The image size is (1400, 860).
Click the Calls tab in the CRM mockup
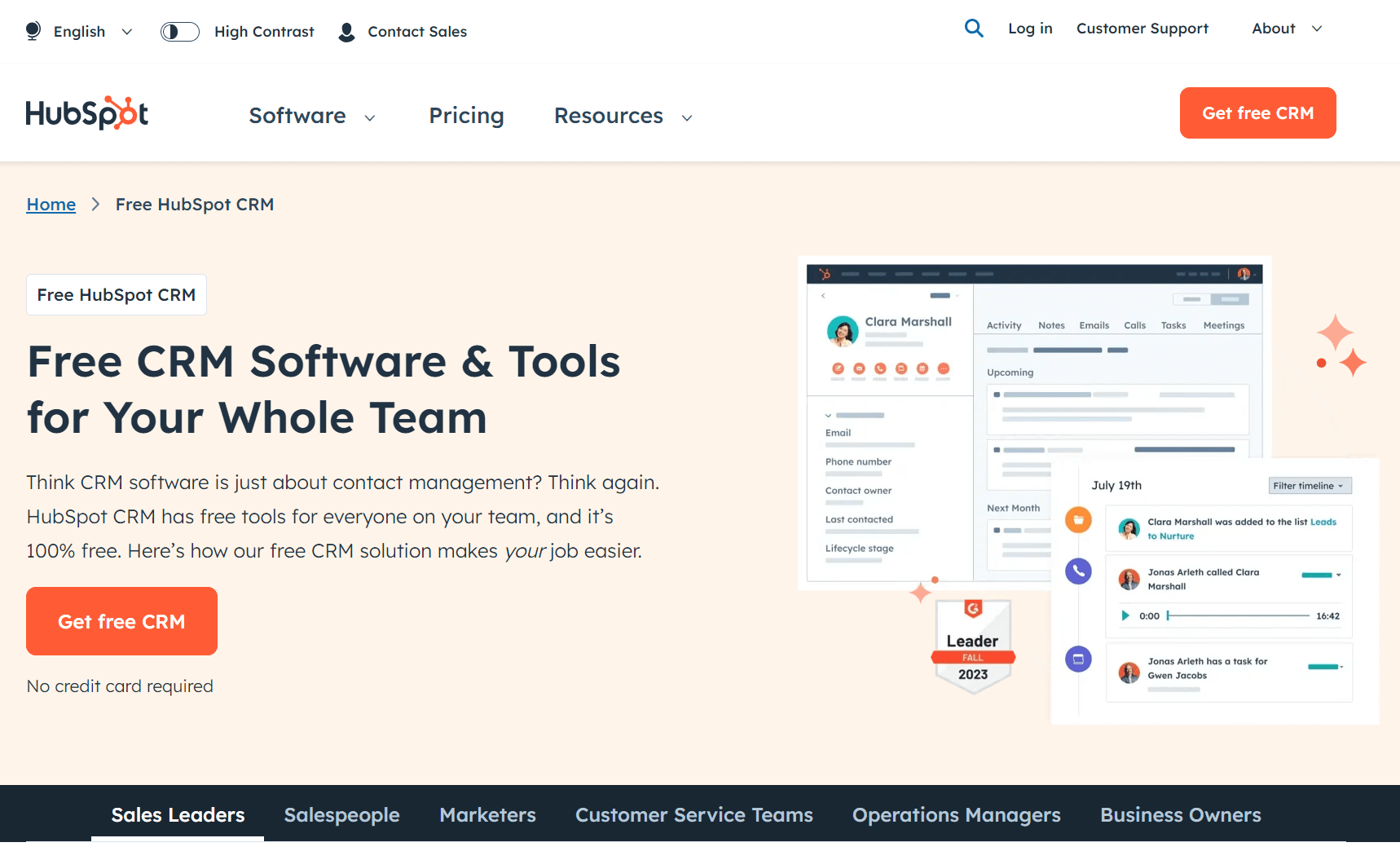(1135, 325)
